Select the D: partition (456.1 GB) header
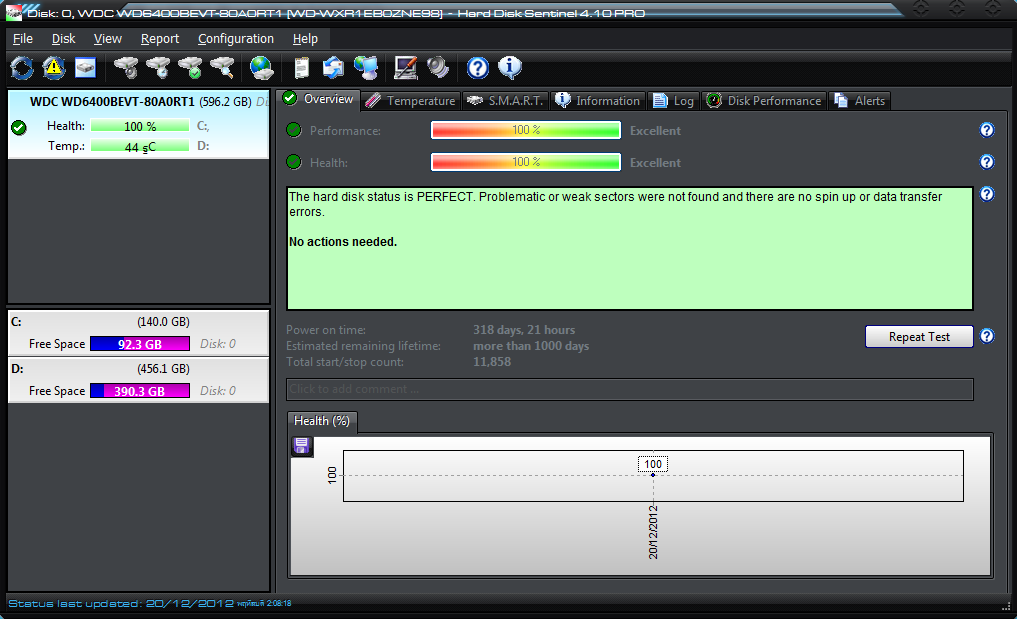 [x=138, y=369]
